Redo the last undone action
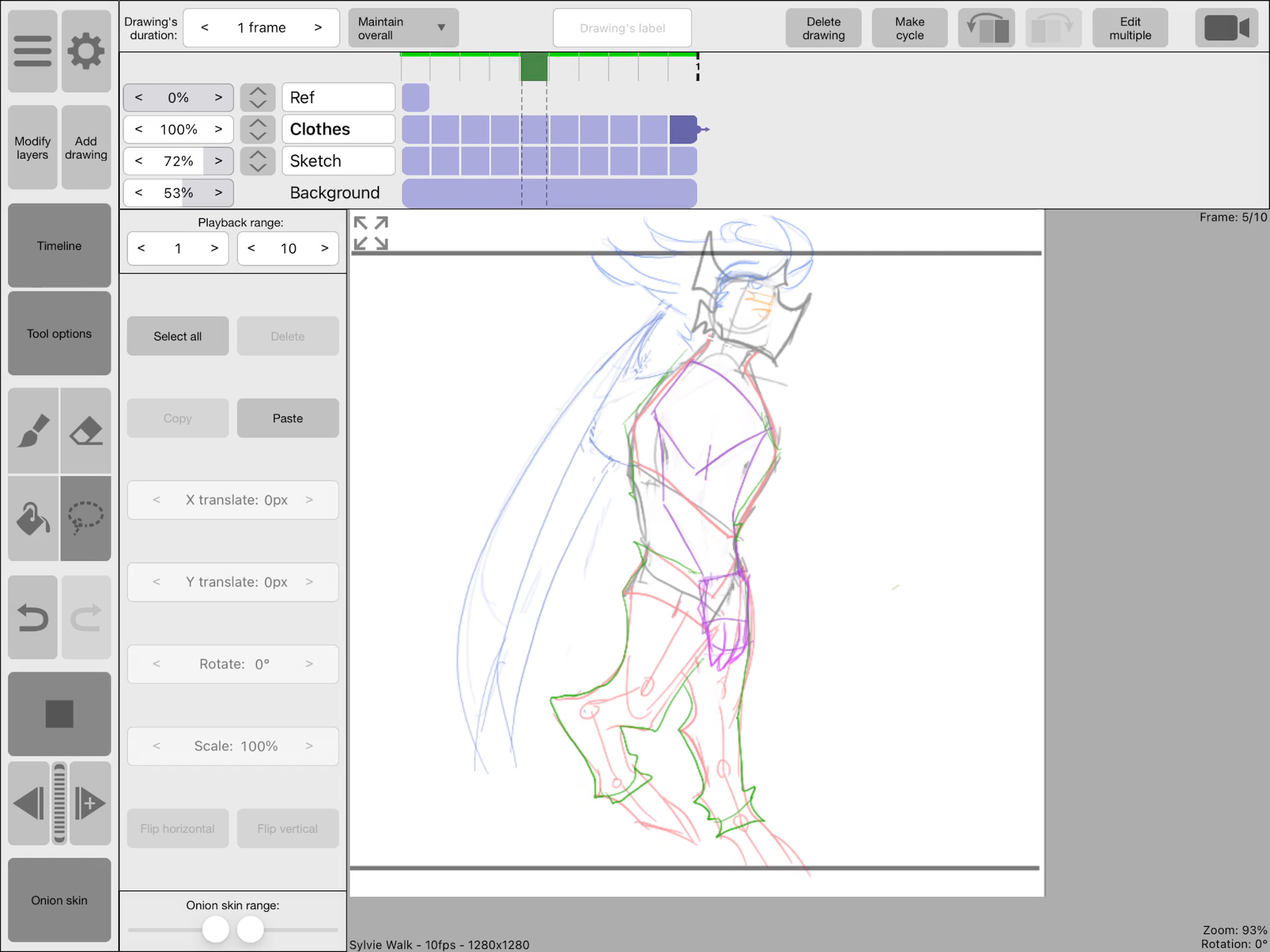The width and height of the screenshot is (1270, 952). tap(86, 617)
